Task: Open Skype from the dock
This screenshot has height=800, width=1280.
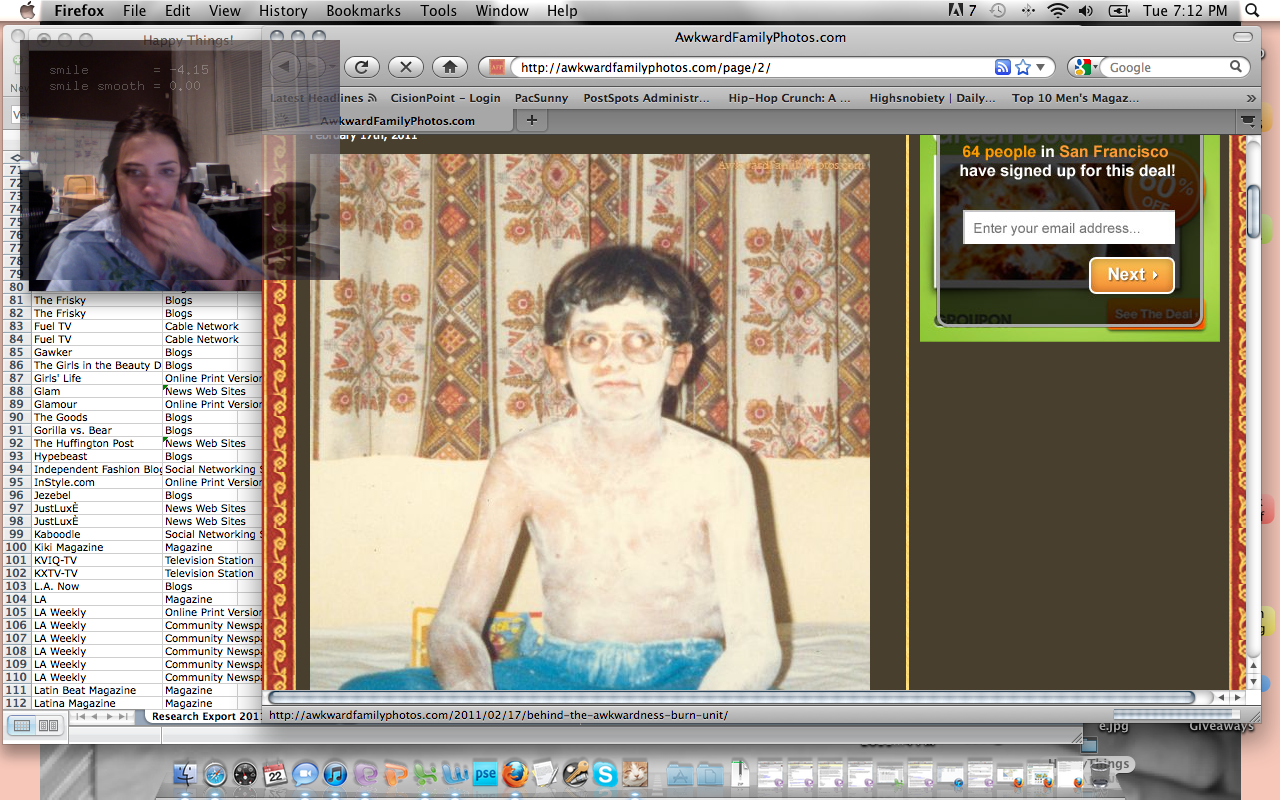Action: tap(604, 774)
